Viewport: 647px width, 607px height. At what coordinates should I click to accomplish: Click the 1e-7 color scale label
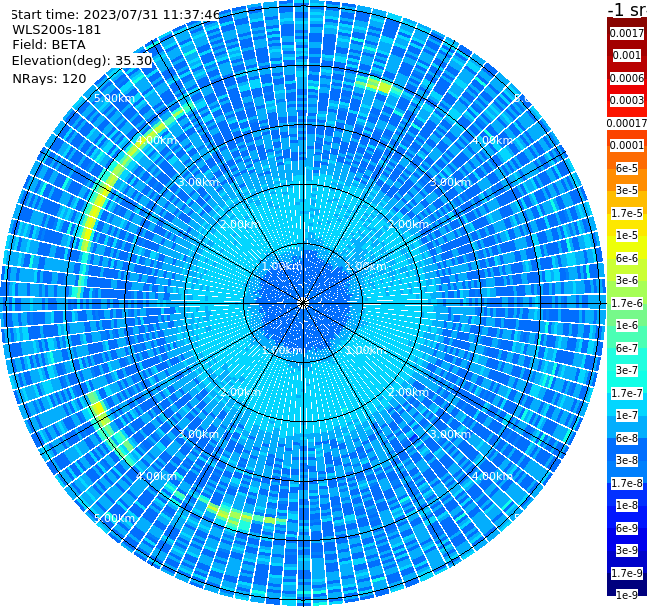[x=627, y=416]
